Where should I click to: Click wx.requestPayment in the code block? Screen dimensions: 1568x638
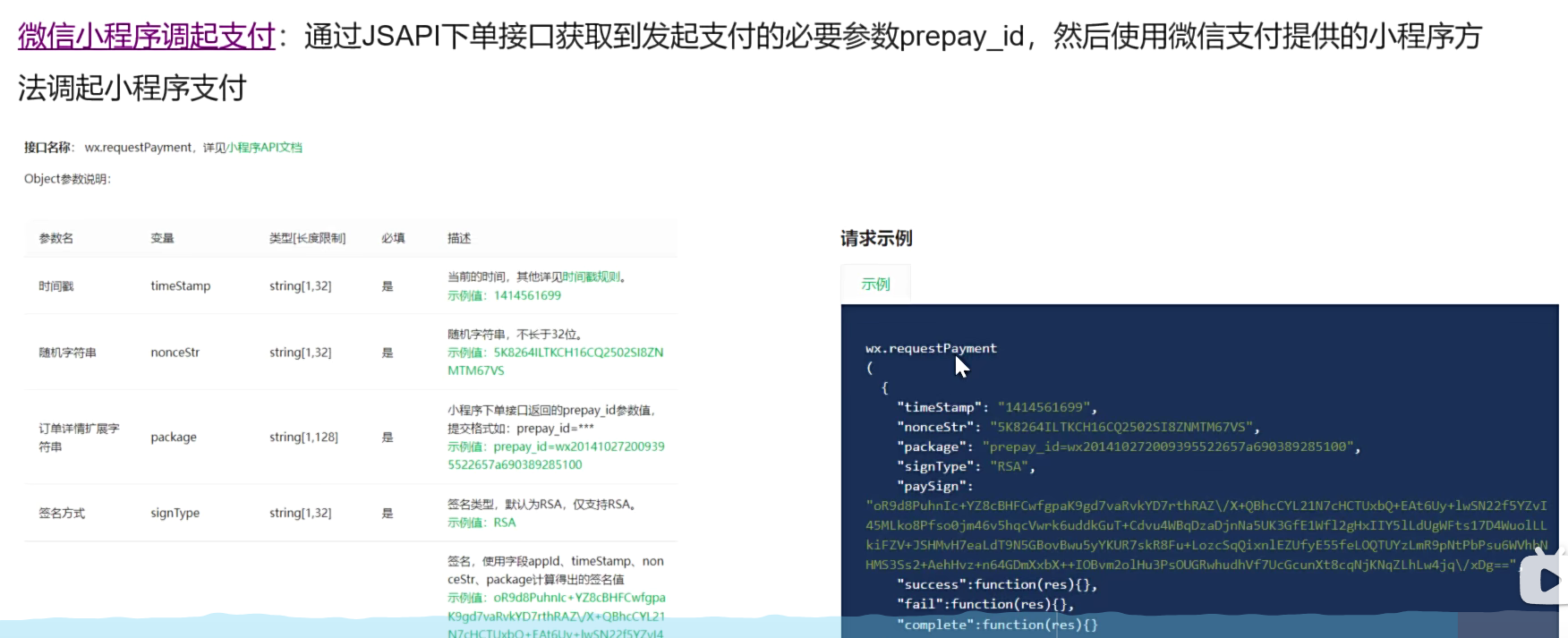[931, 348]
